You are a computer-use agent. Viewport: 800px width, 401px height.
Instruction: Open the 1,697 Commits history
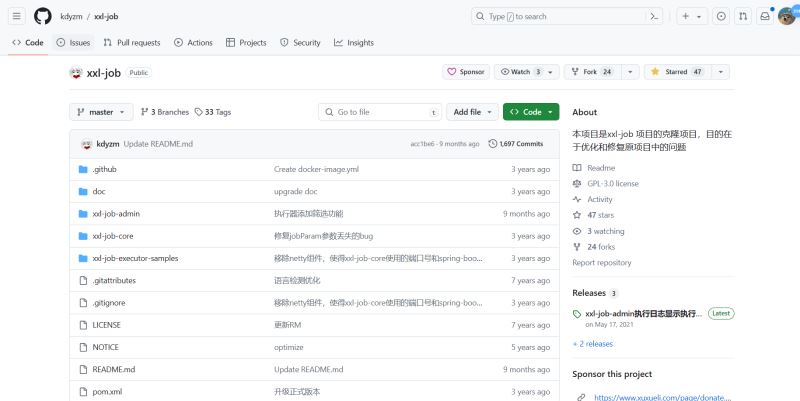point(516,144)
